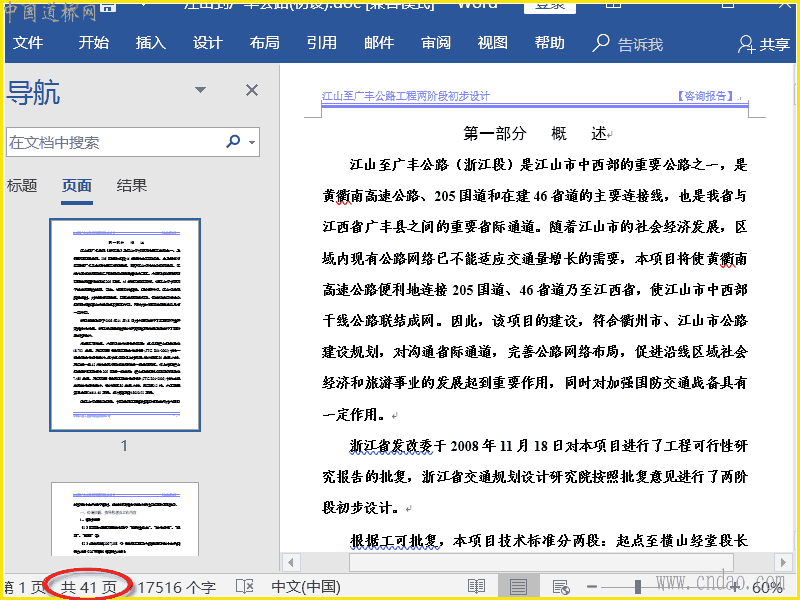The width and height of the screenshot is (800, 600).
Task: Switch to Print Layout view icon
Action: [518, 587]
